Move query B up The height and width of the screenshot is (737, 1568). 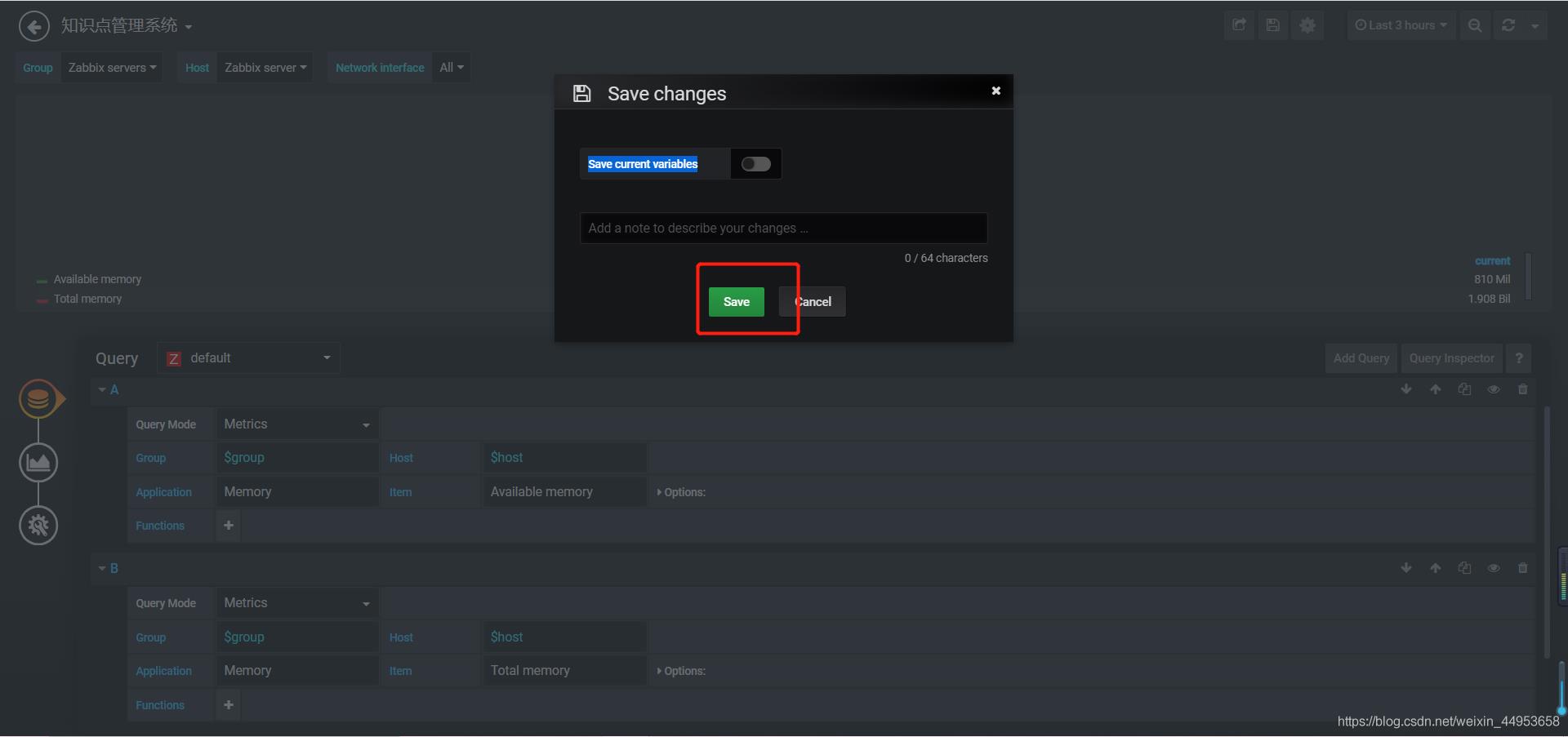coord(1436,568)
